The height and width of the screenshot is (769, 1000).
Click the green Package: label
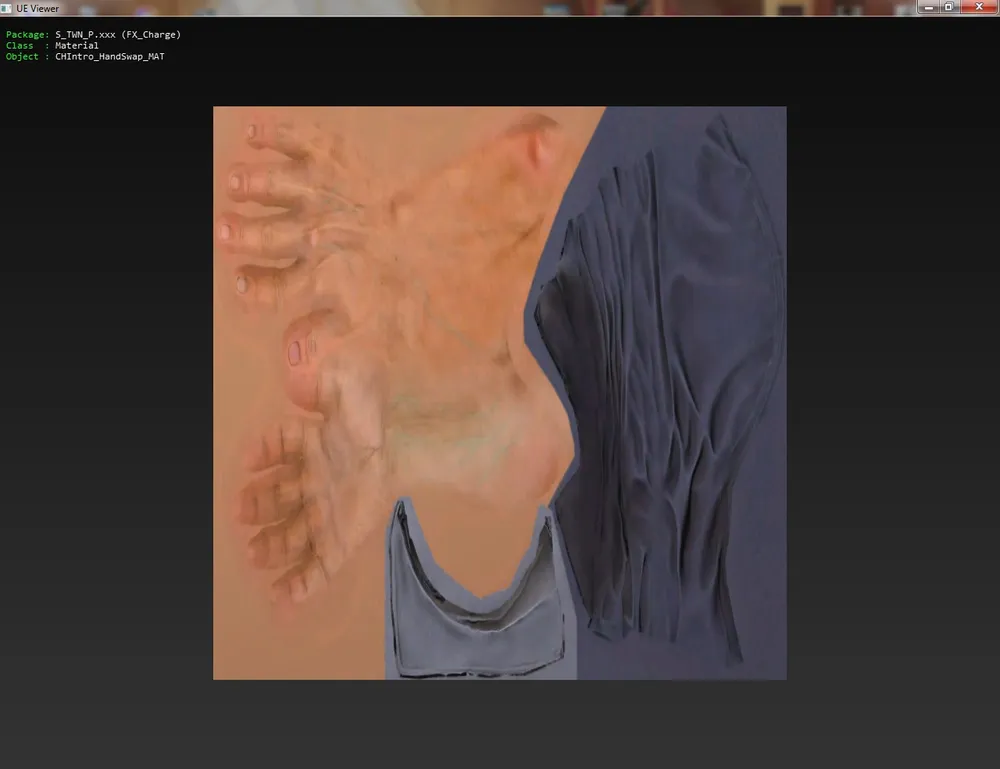tap(27, 34)
